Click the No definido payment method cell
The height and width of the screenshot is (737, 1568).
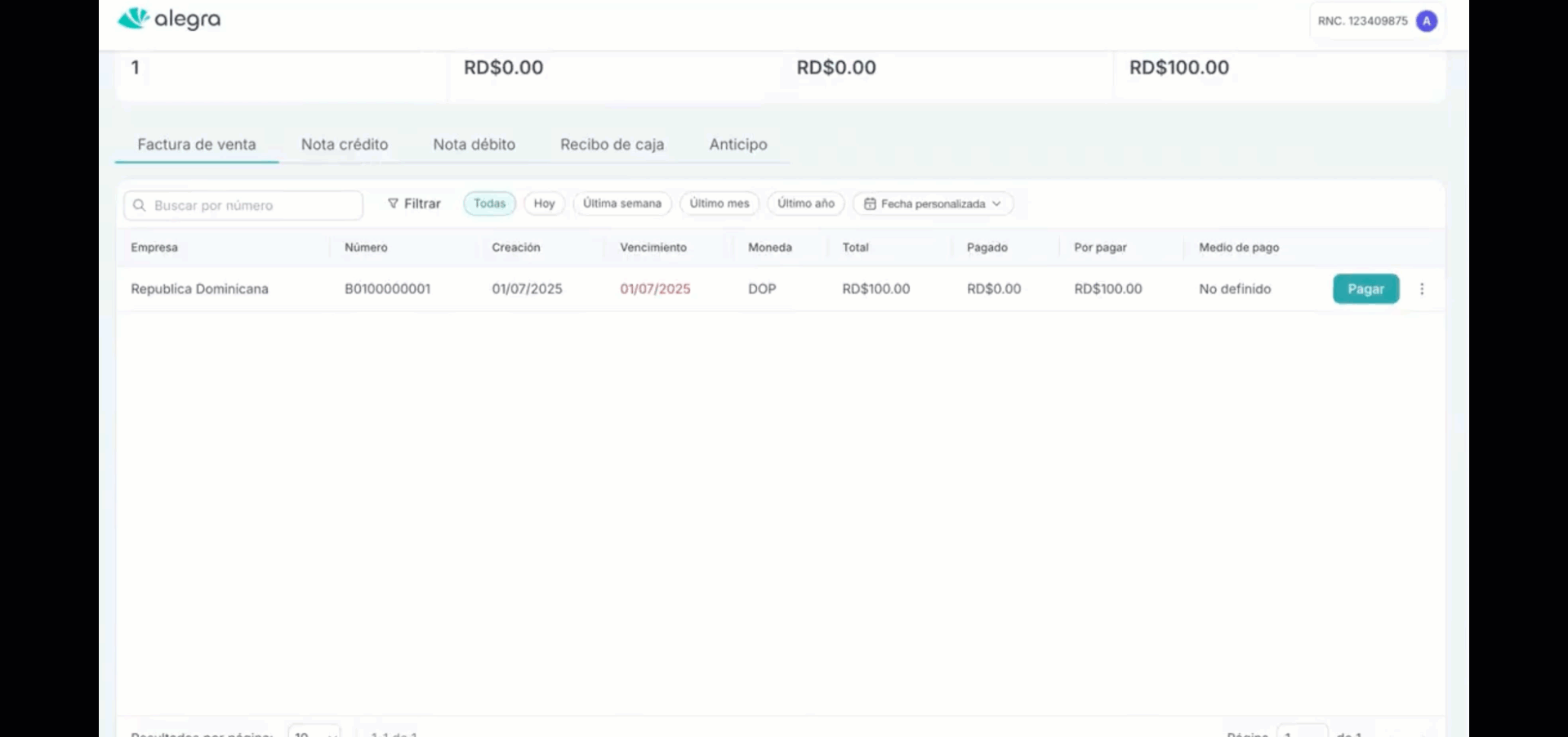[1235, 289]
